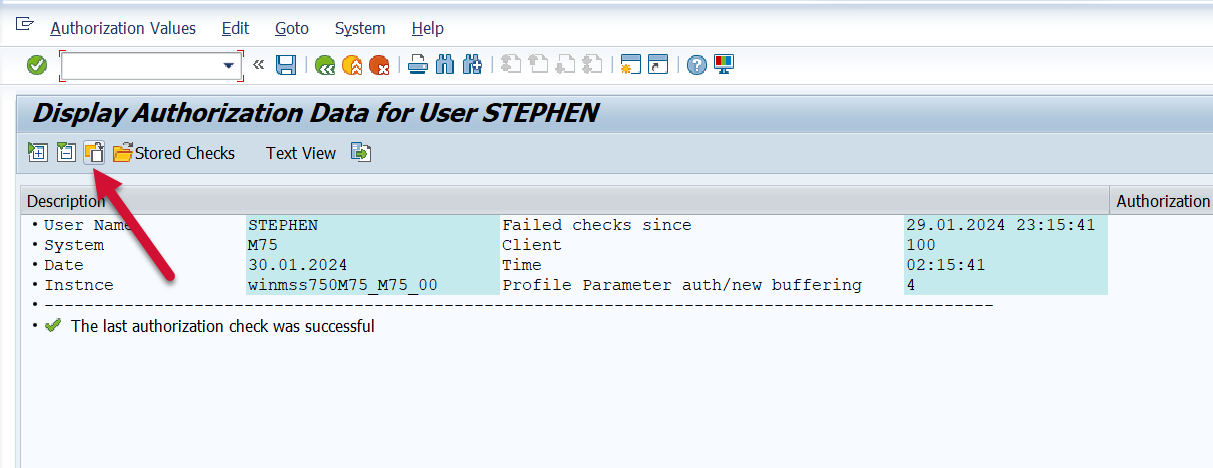The width and height of the screenshot is (1213, 468).
Task: Click the Find Next binoculars icon
Action: pyautogui.click(x=472, y=65)
